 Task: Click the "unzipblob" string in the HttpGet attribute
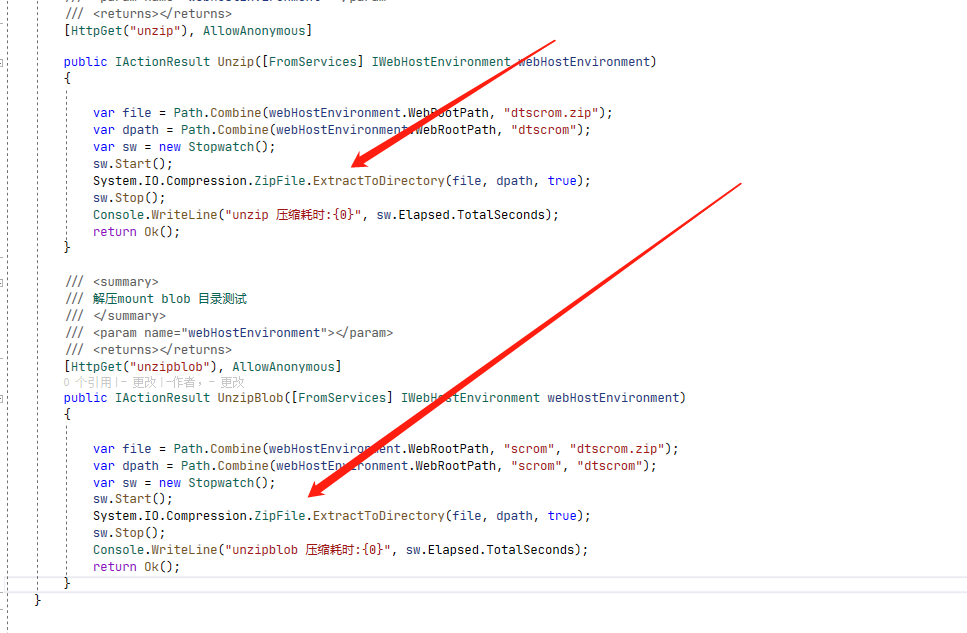(170, 367)
